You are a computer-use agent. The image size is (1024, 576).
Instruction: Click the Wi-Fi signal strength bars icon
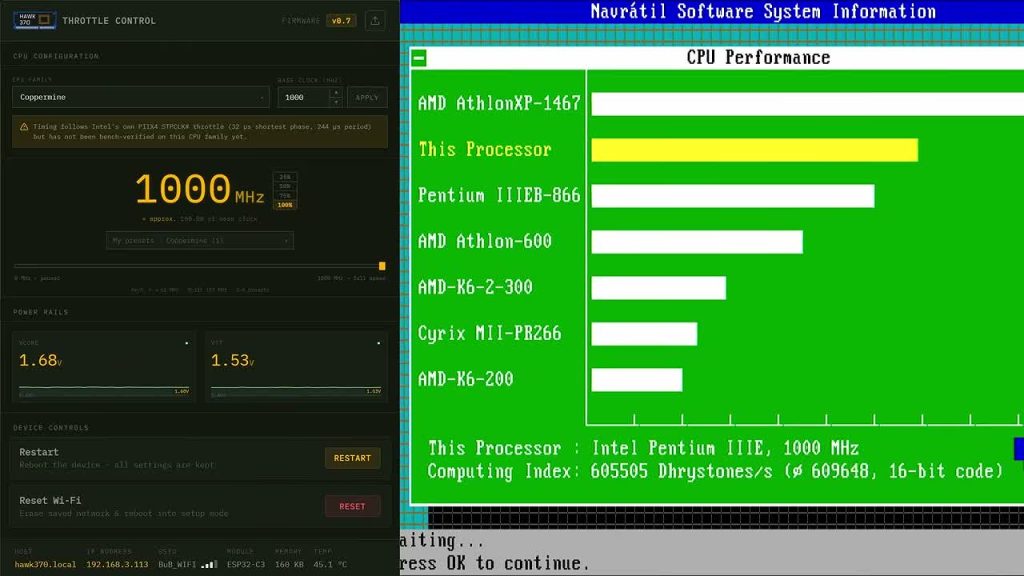pyautogui.click(x=209, y=564)
